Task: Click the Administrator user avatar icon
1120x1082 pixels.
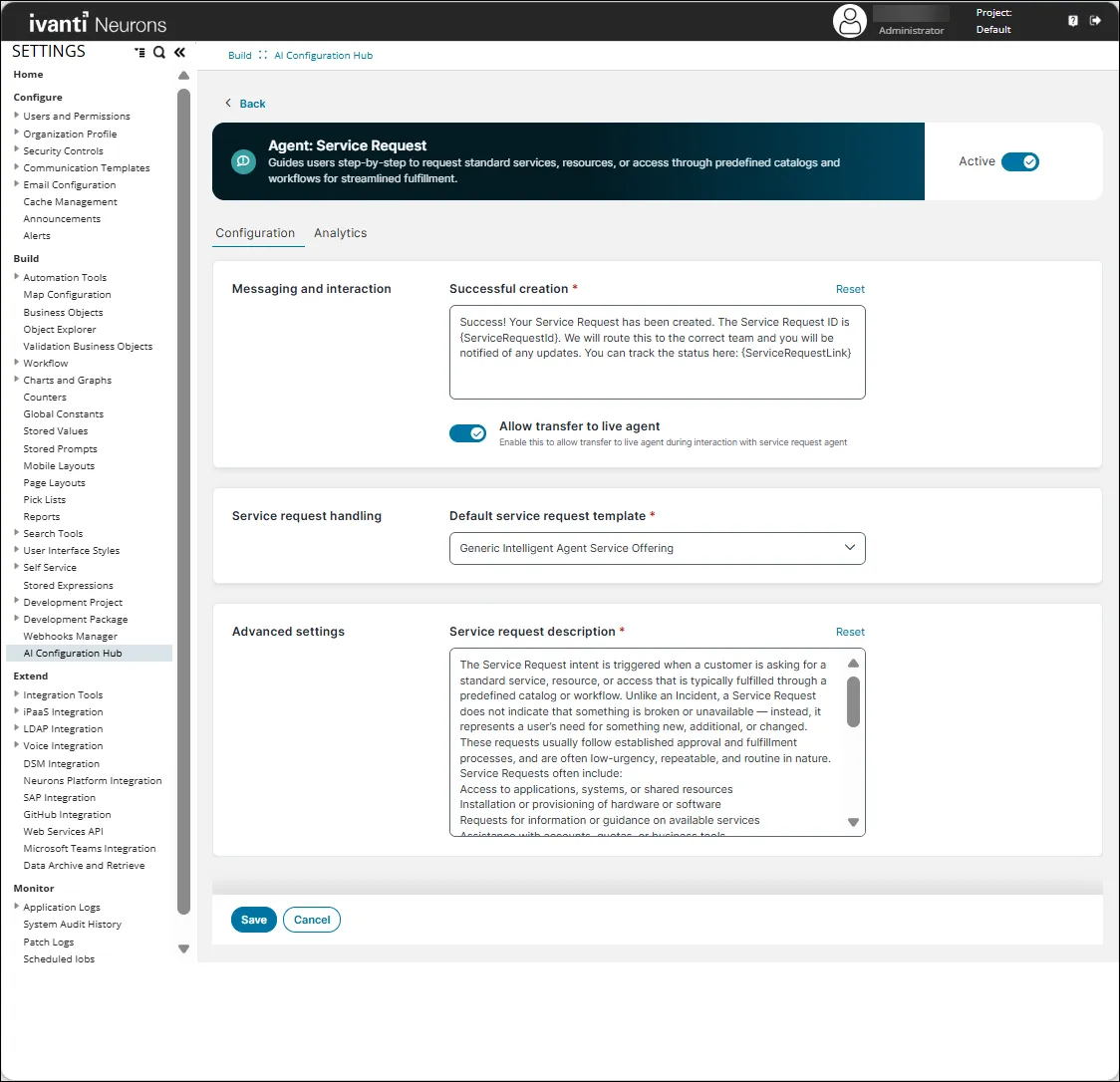Action: 849,21
